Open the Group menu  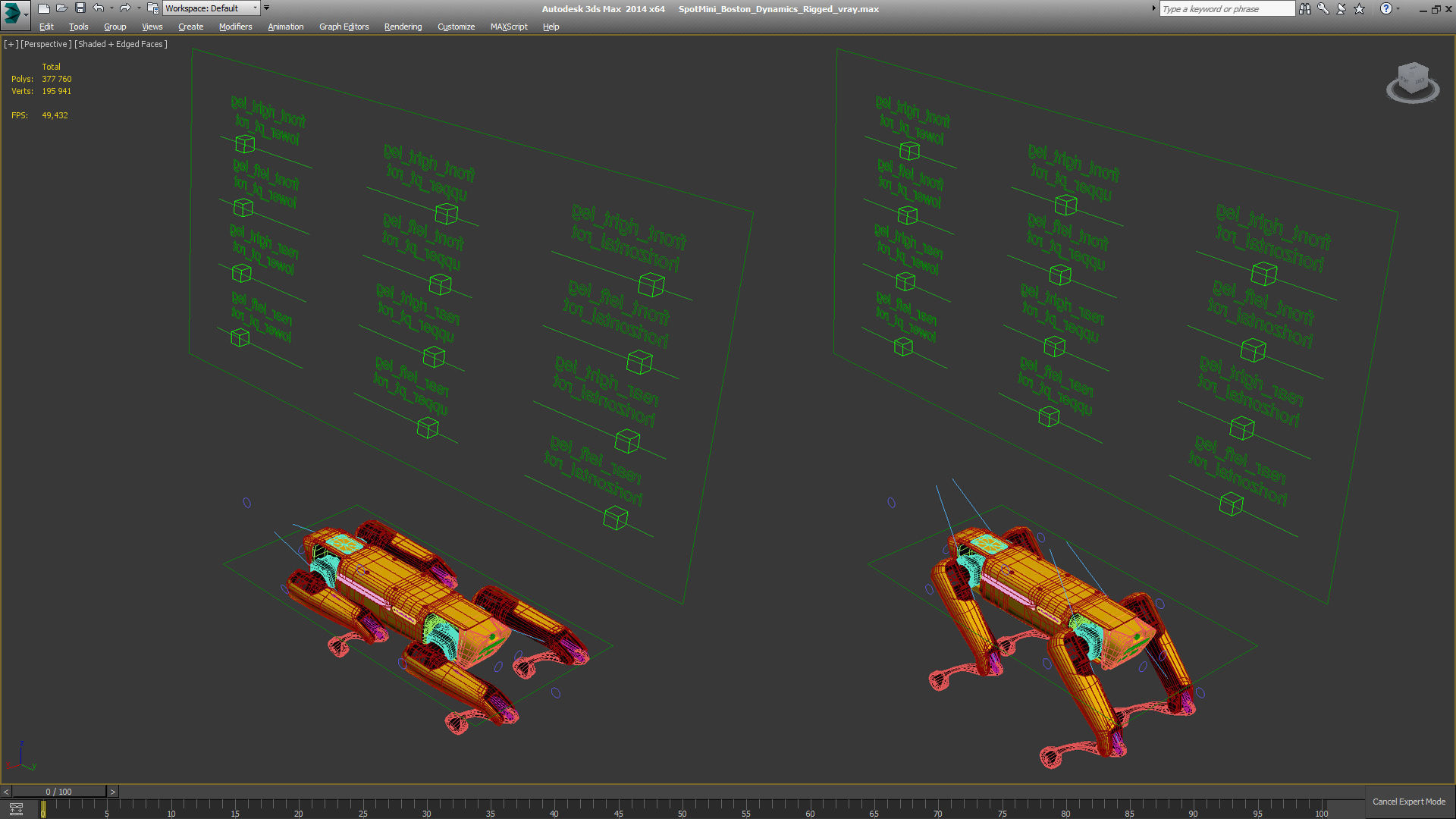(x=115, y=27)
